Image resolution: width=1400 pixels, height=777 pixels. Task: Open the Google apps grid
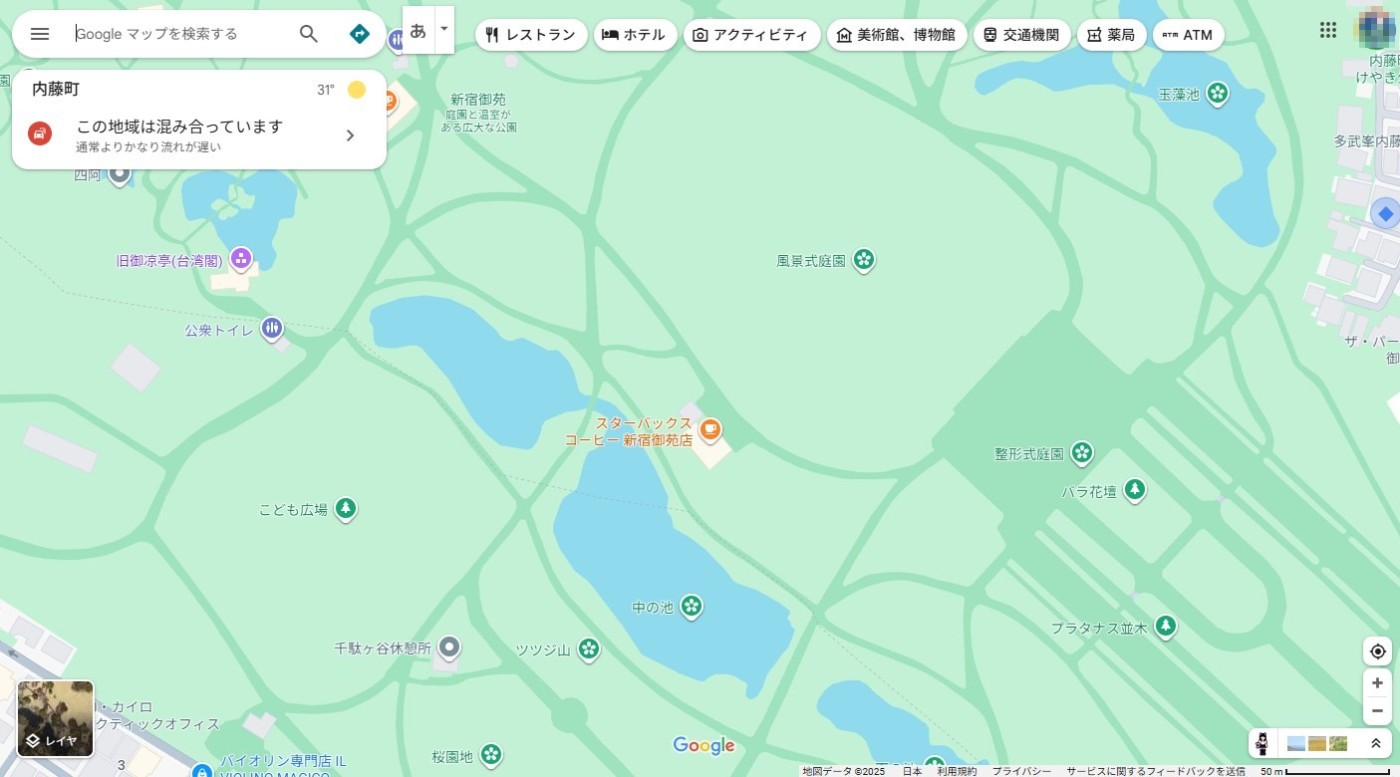(x=1328, y=30)
